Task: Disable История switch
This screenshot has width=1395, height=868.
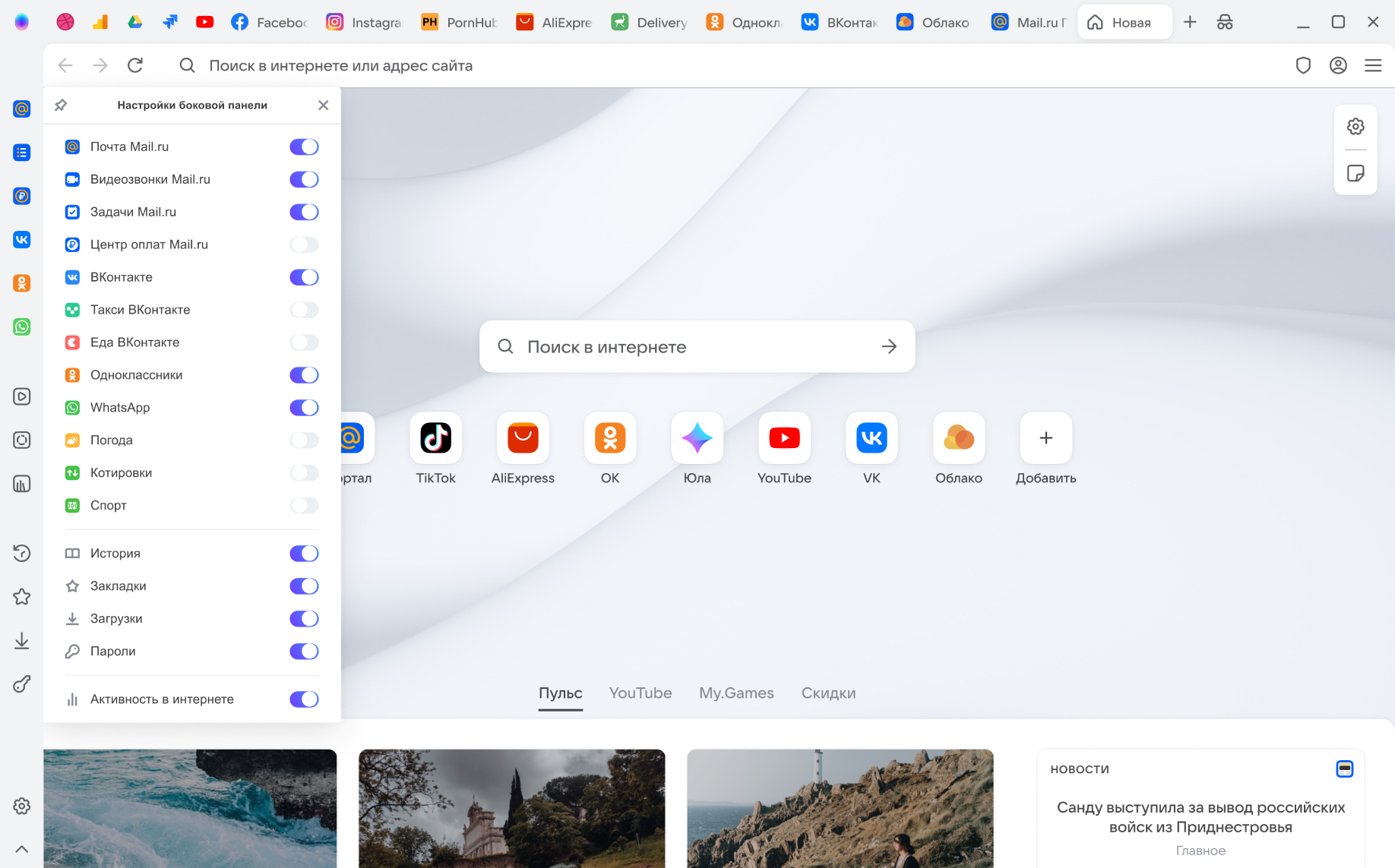Action: (304, 554)
